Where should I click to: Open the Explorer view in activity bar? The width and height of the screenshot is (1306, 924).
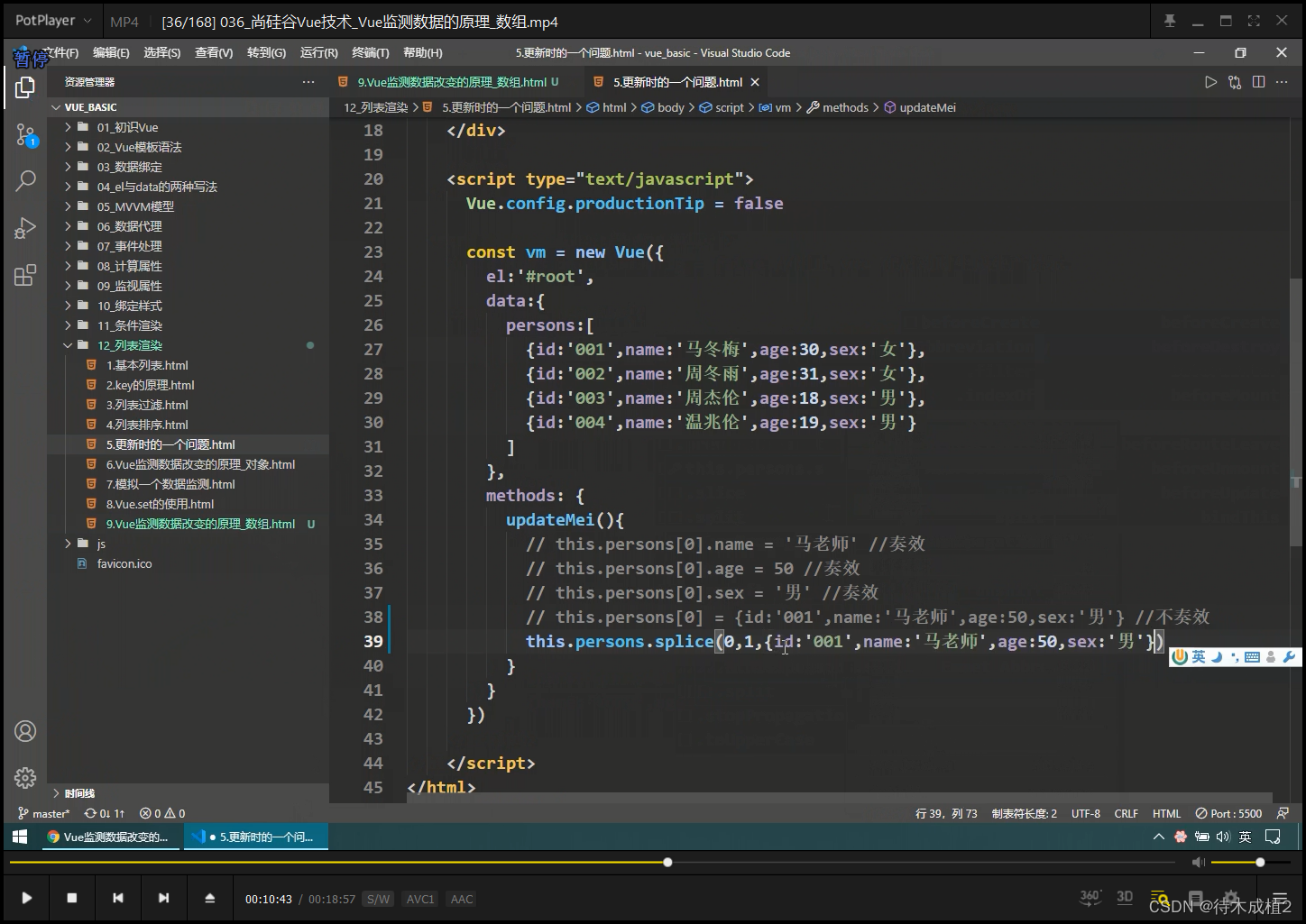click(25, 87)
